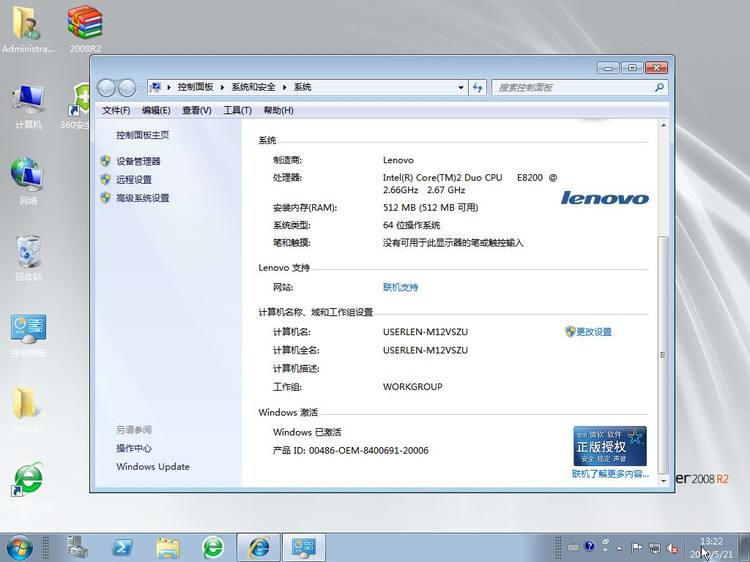Click the 正版授权 genuine software badge
The image size is (750, 562).
pyautogui.click(x=610, y=446)
